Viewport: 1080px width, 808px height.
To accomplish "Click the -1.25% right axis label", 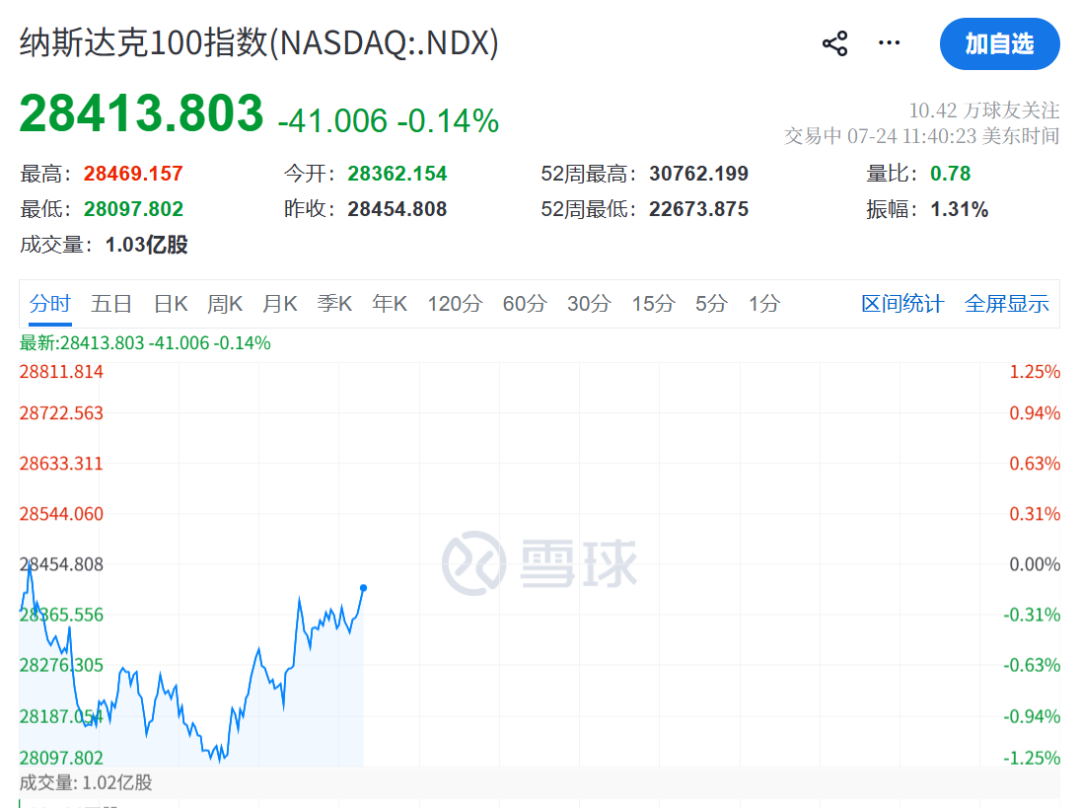I will pyautogui.click(x=1031, y=758).
